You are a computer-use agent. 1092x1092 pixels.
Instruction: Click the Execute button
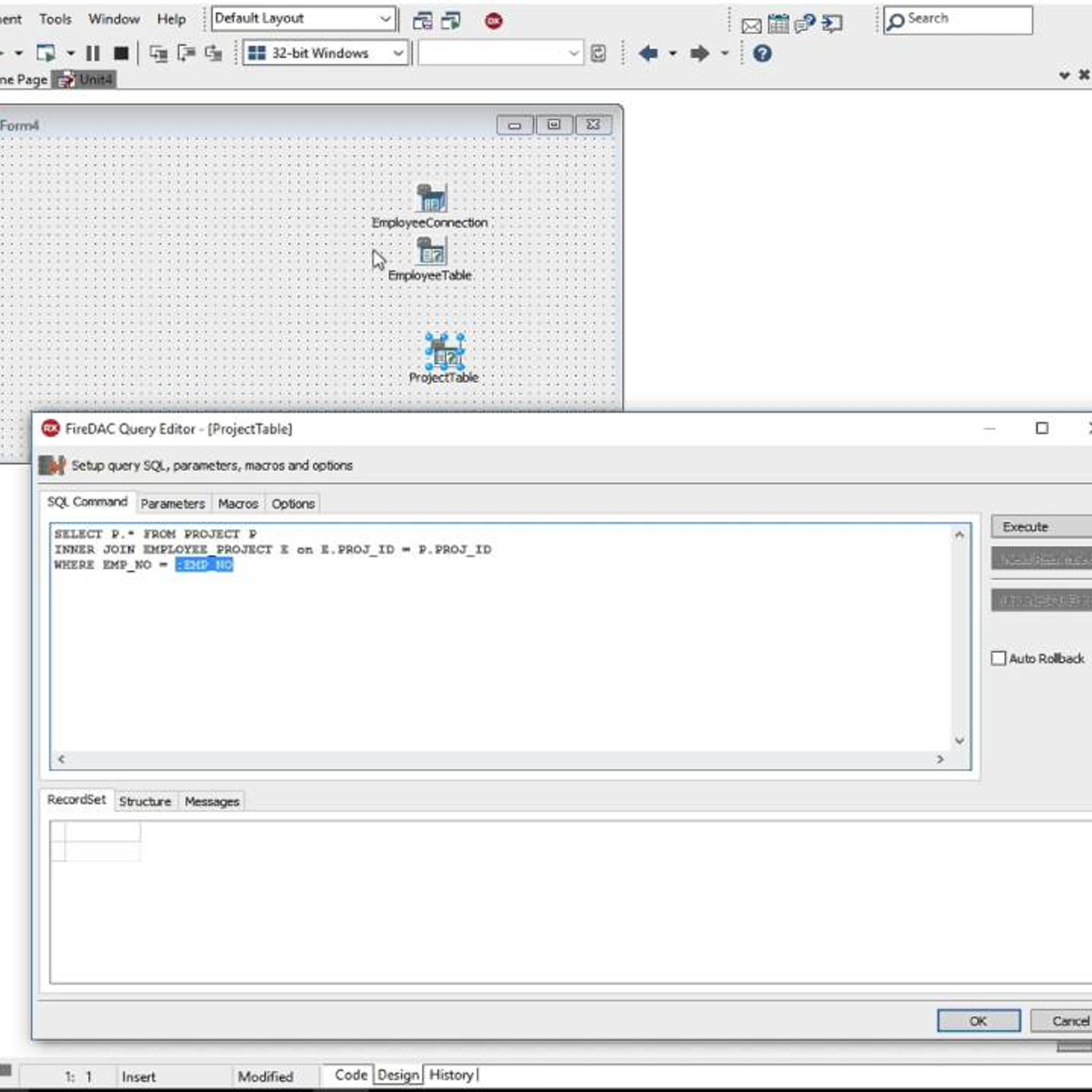click(x=1041, y=526)
